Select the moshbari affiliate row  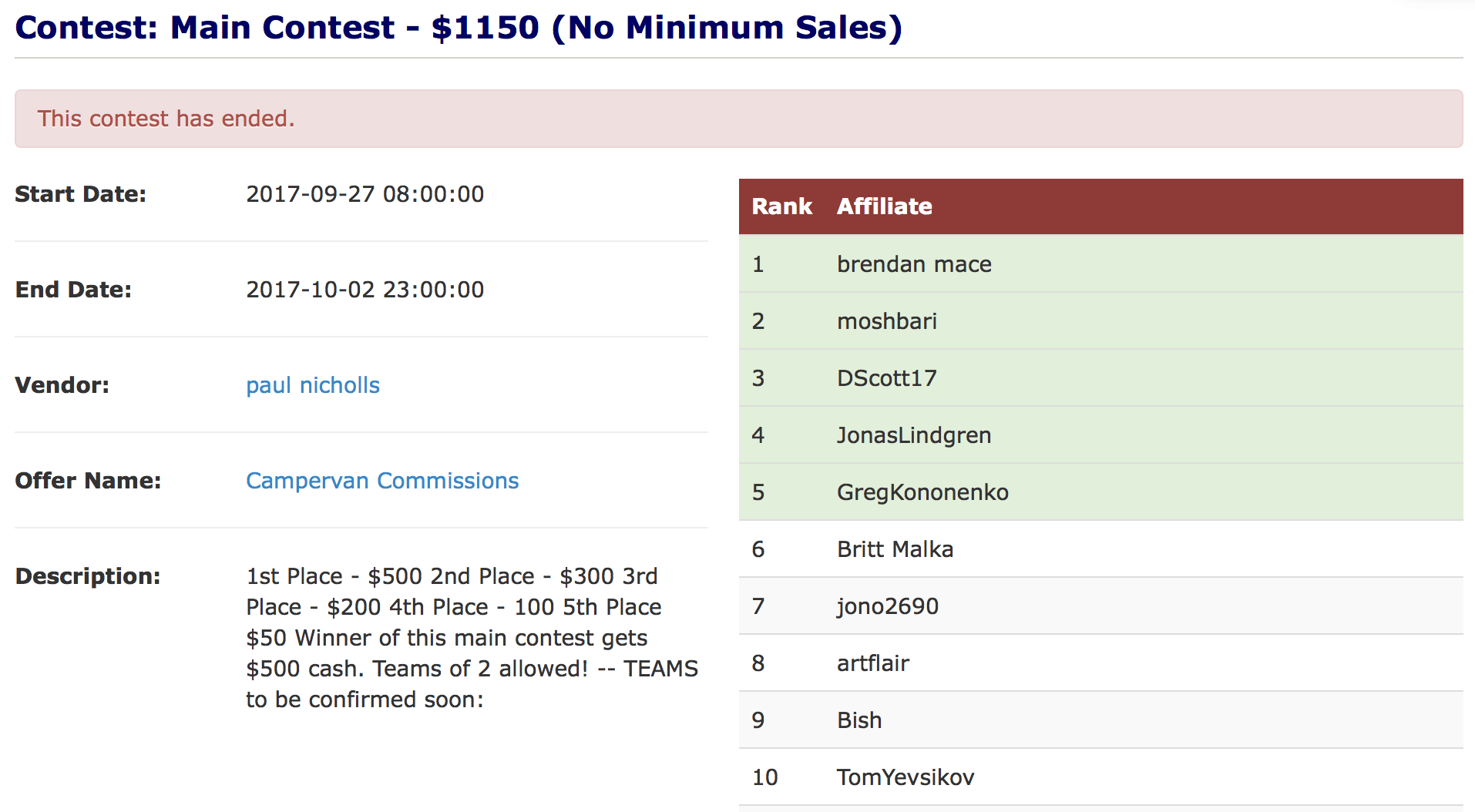(1100, 320)
